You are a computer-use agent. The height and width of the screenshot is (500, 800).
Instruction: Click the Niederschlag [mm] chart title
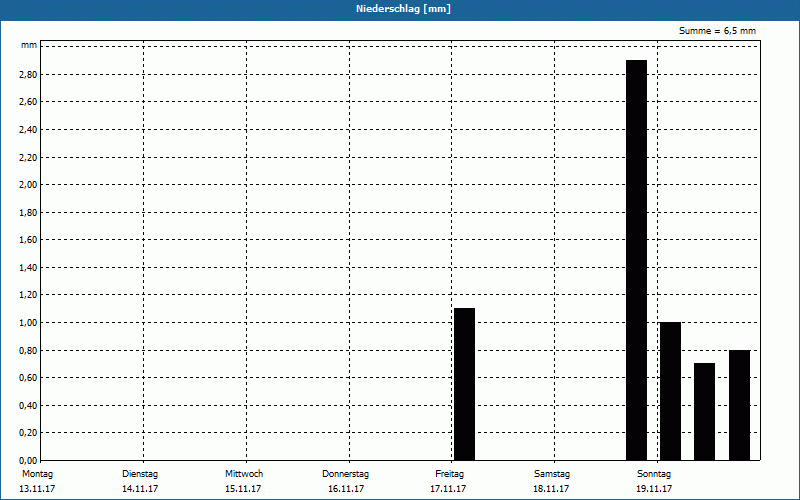coord(403,9)
